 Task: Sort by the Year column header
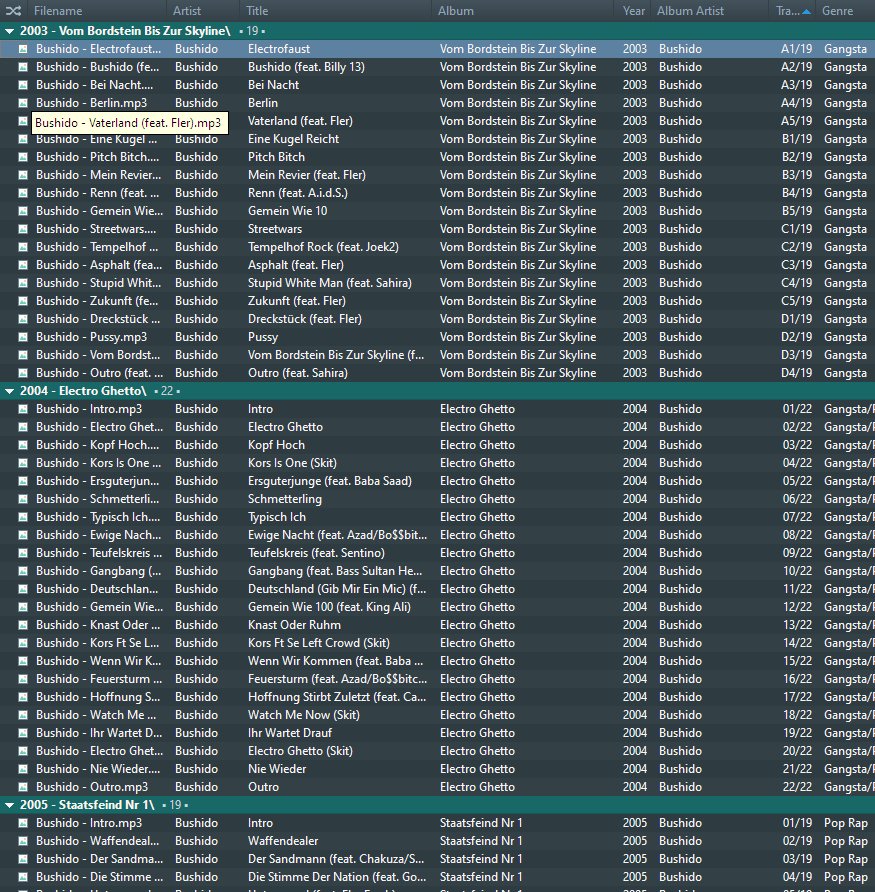coord(634,11)
